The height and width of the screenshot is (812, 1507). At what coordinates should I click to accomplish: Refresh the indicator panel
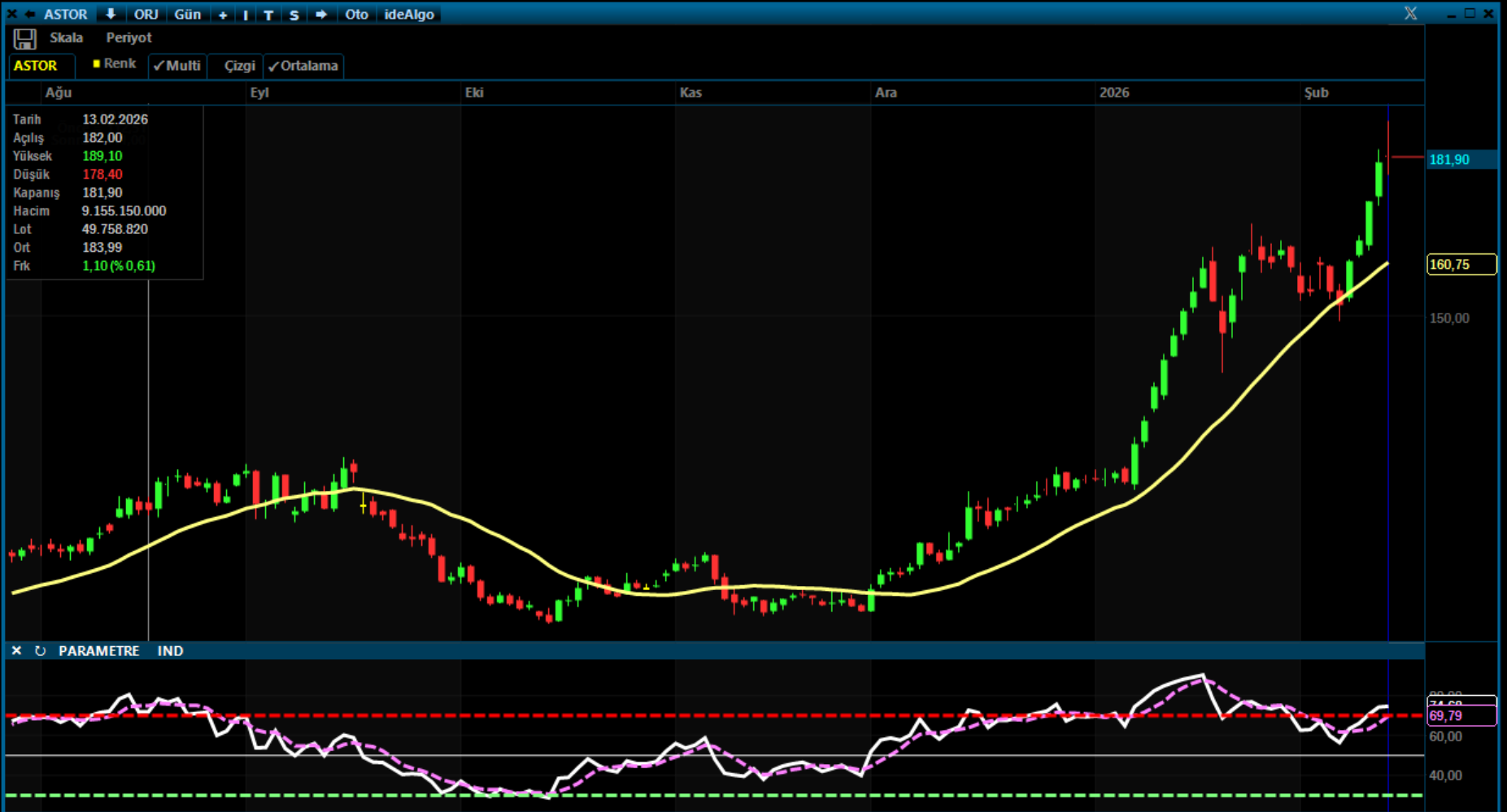point(40,651)
